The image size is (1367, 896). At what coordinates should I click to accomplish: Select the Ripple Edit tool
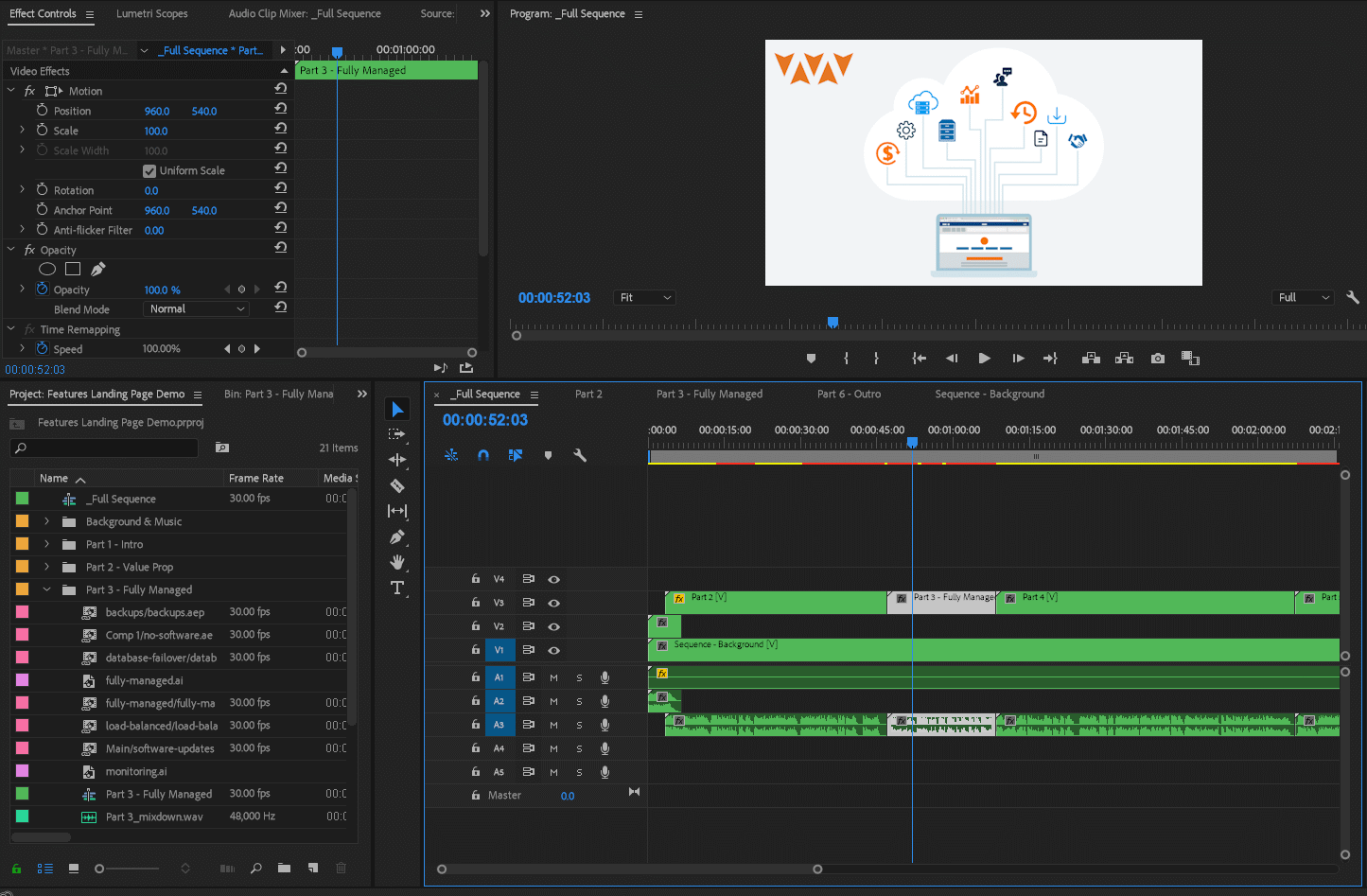397,460
